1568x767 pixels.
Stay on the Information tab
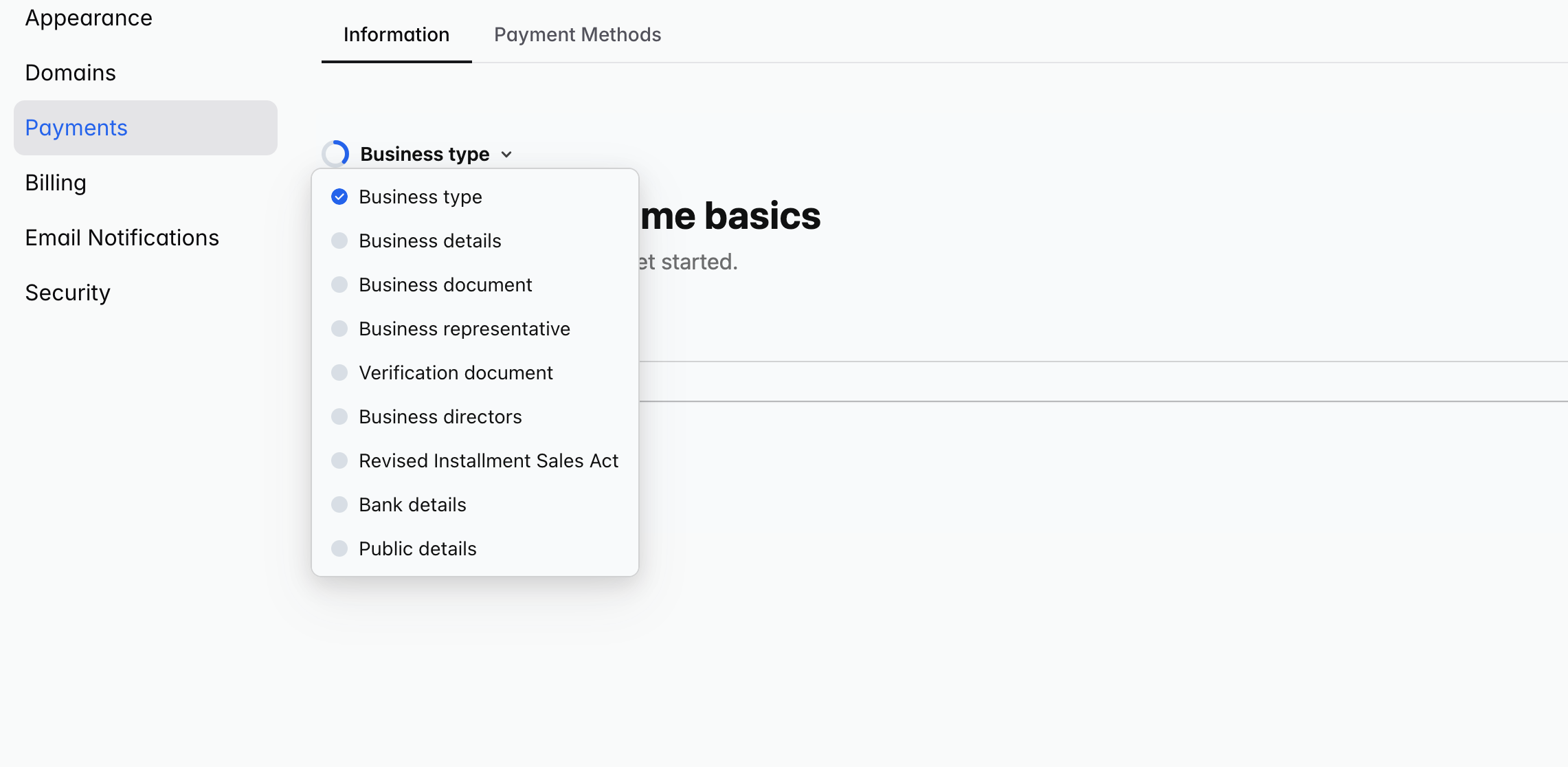point(396,34)
